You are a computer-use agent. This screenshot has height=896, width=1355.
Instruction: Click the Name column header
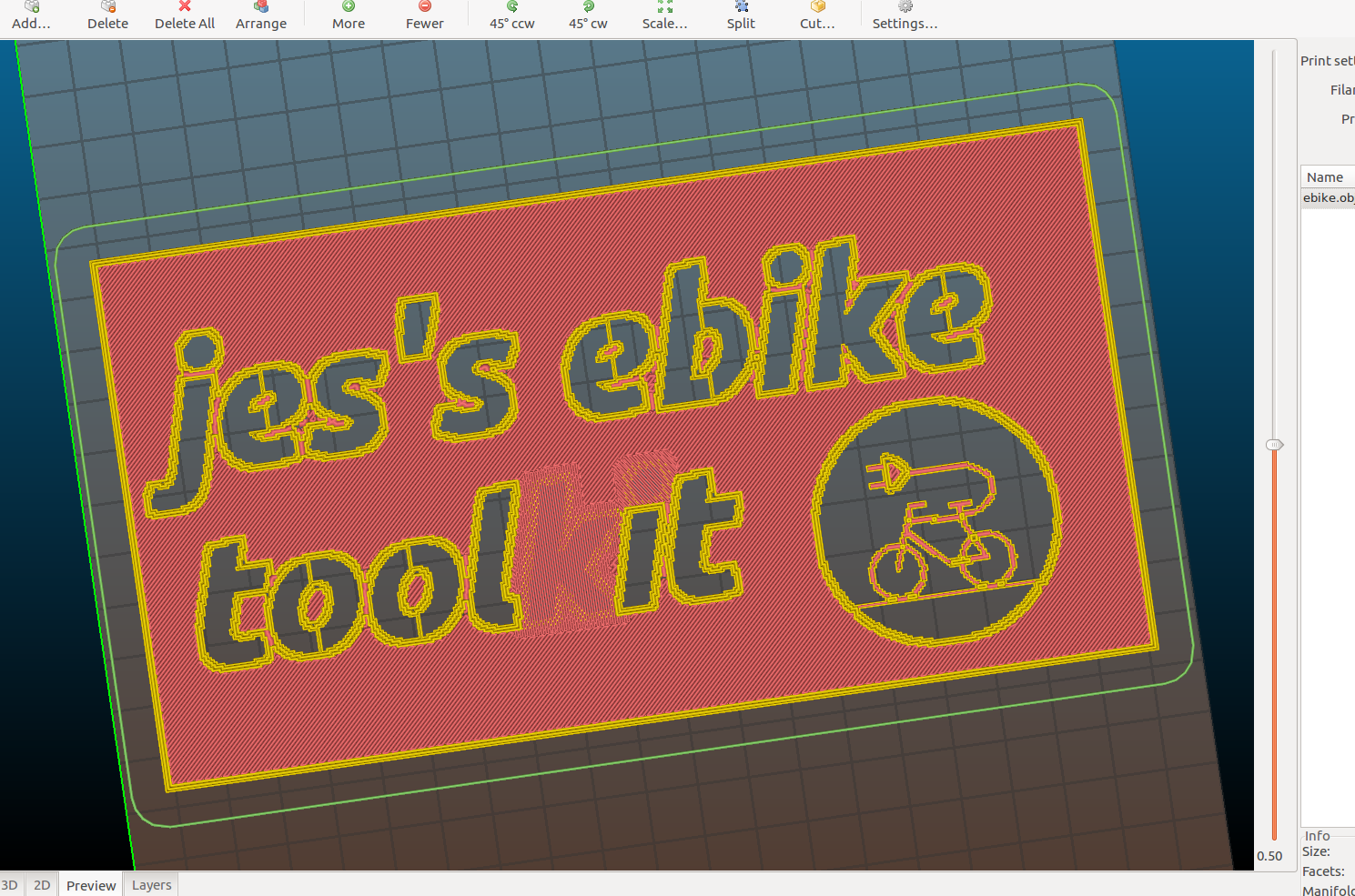[1326, 177]
